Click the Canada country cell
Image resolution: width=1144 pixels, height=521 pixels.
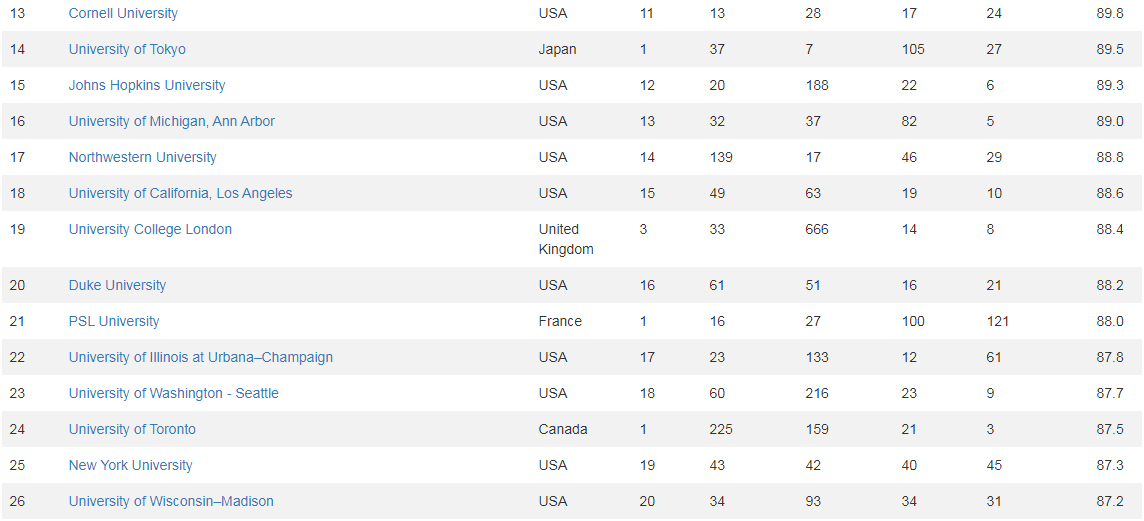coord(563,429)
